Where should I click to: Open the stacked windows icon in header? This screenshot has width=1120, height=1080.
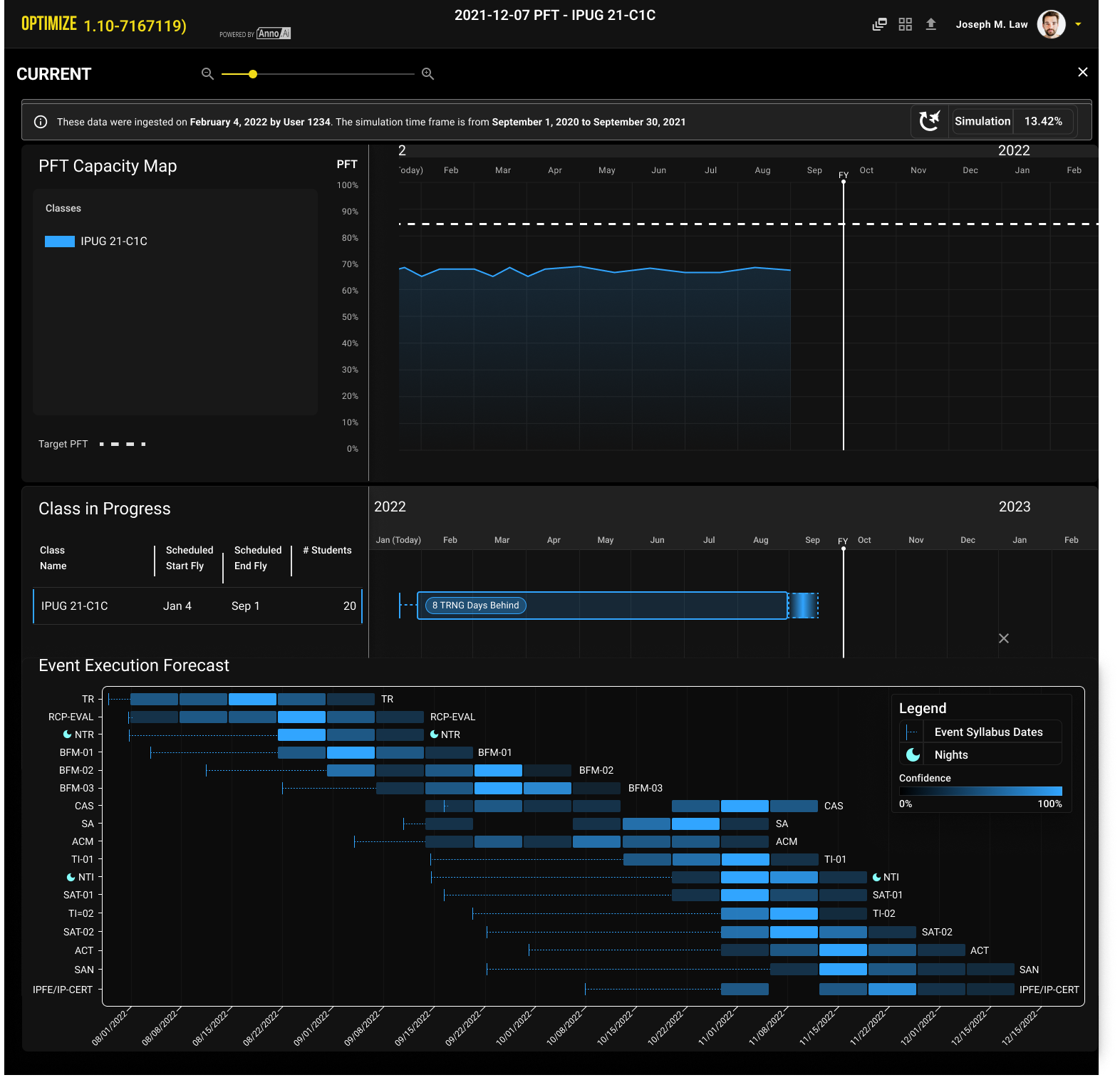[x=879, y=24]
